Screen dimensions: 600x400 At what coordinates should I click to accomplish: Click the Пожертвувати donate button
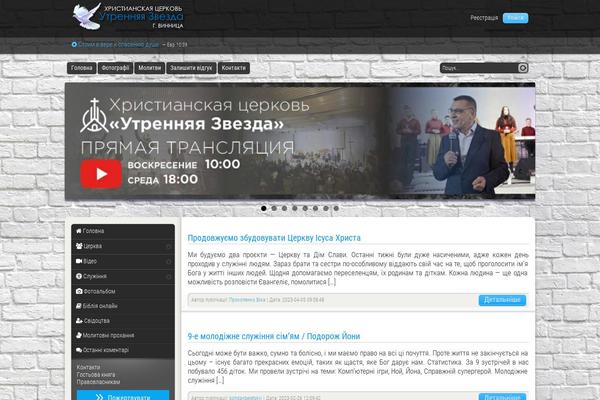123,395
